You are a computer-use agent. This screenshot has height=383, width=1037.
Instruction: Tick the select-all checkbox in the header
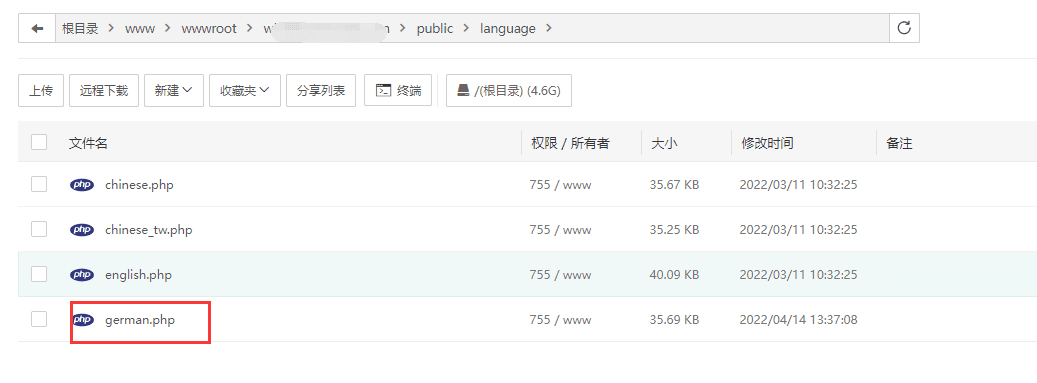click(39, 142)
